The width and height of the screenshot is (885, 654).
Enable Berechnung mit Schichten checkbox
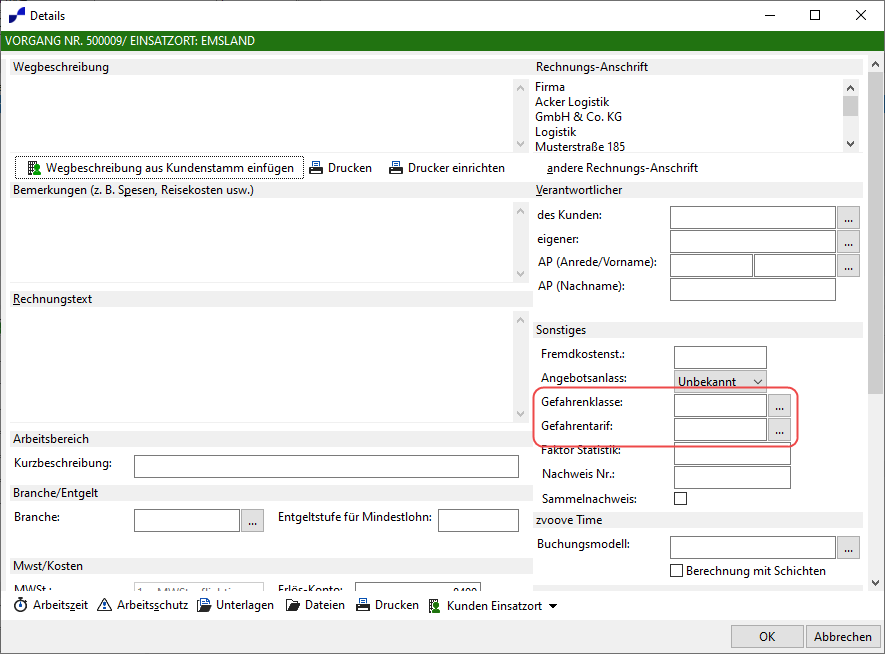(676, 570)
